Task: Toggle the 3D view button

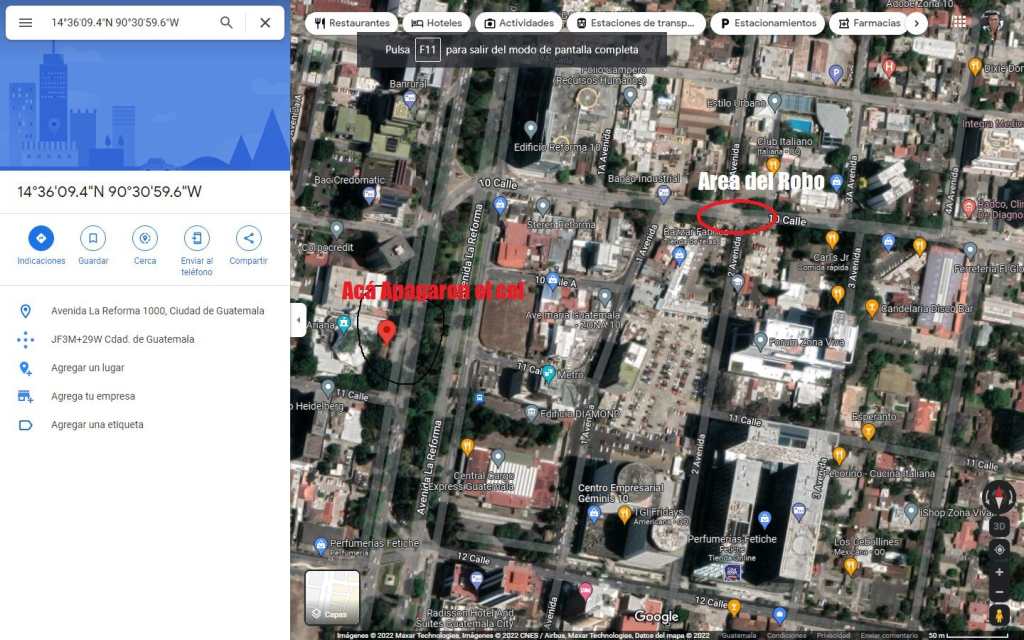Action: (x=999, y=526)
